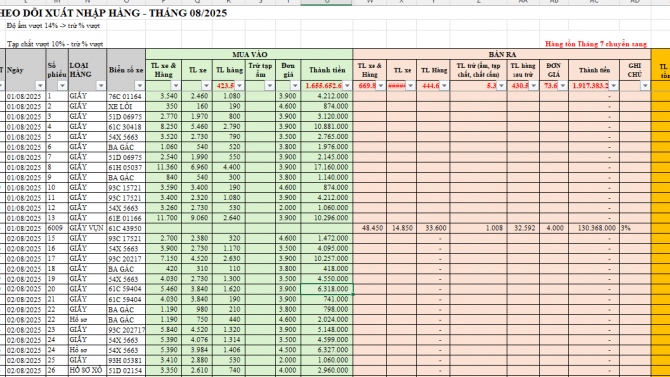This screenshot has height=377, width=670.
Task: Open MUA VÀO TL hàng filter showing 423.5
Action: coord(239,85)
